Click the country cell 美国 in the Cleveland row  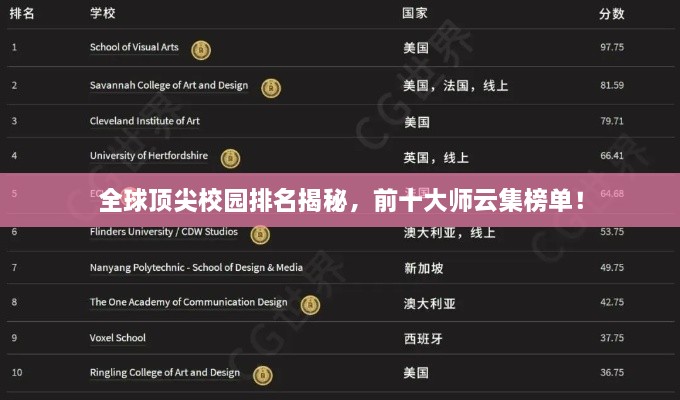(x=417, y=122)
